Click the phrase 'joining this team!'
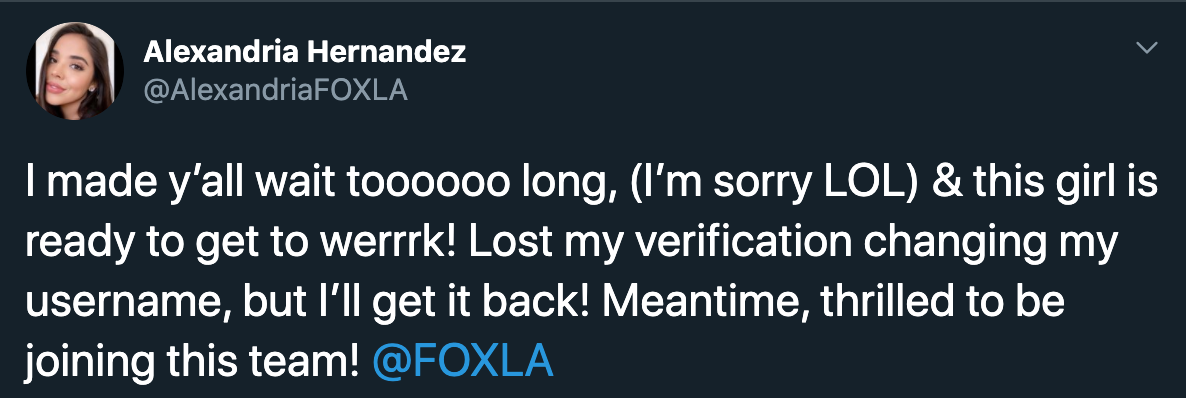 click(192, 363)
